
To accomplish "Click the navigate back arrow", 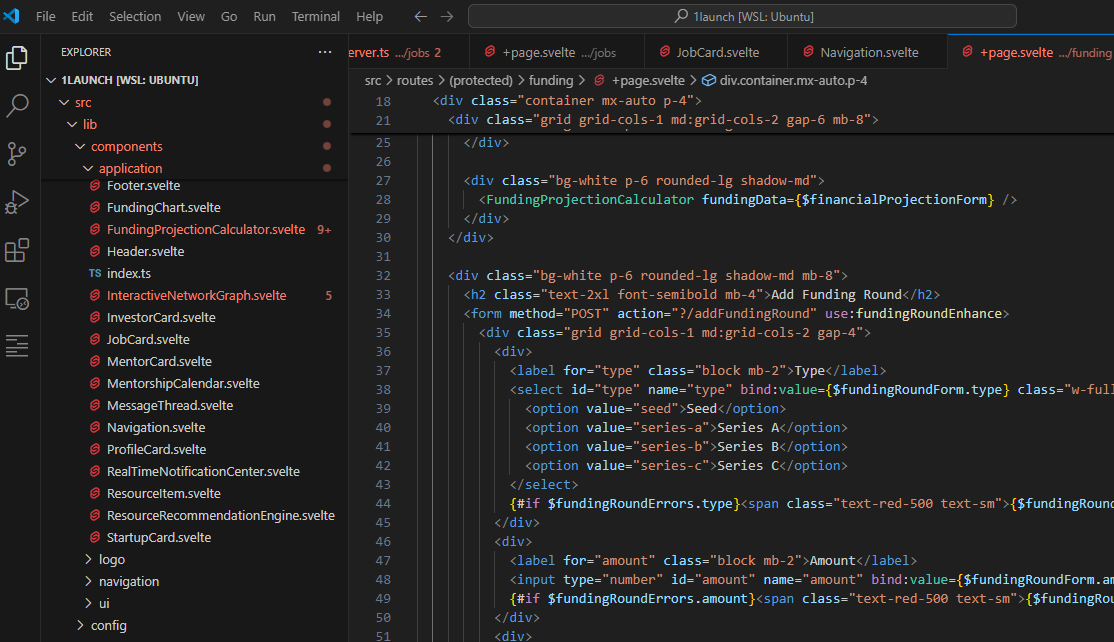I will click(420, 15).
